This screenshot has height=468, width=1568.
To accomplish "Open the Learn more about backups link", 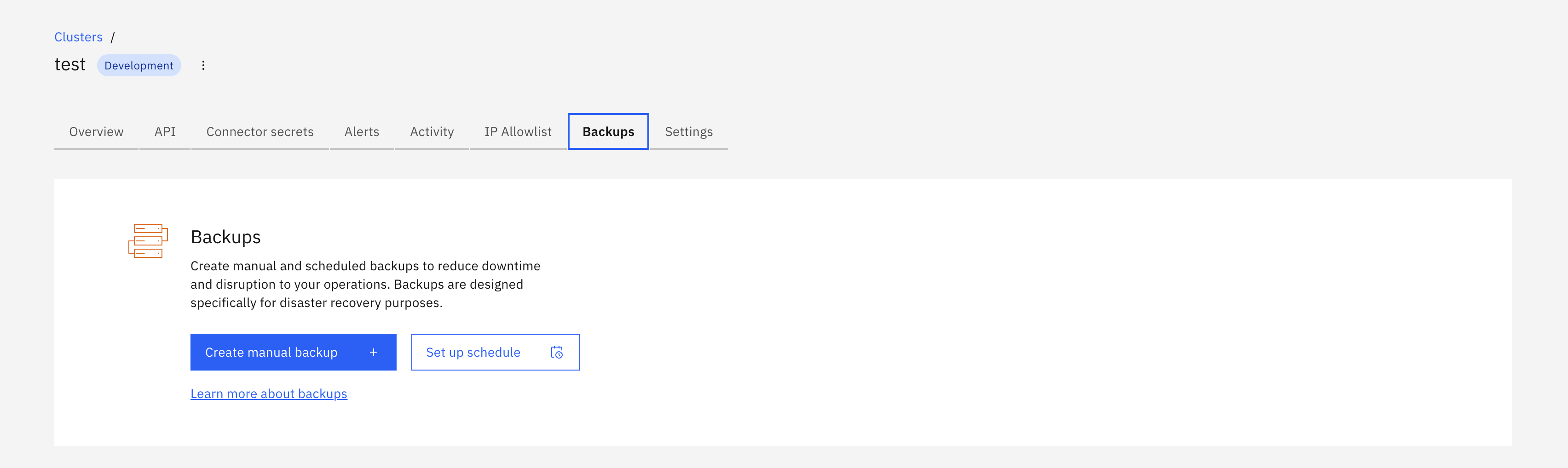I will click(268, 394).
